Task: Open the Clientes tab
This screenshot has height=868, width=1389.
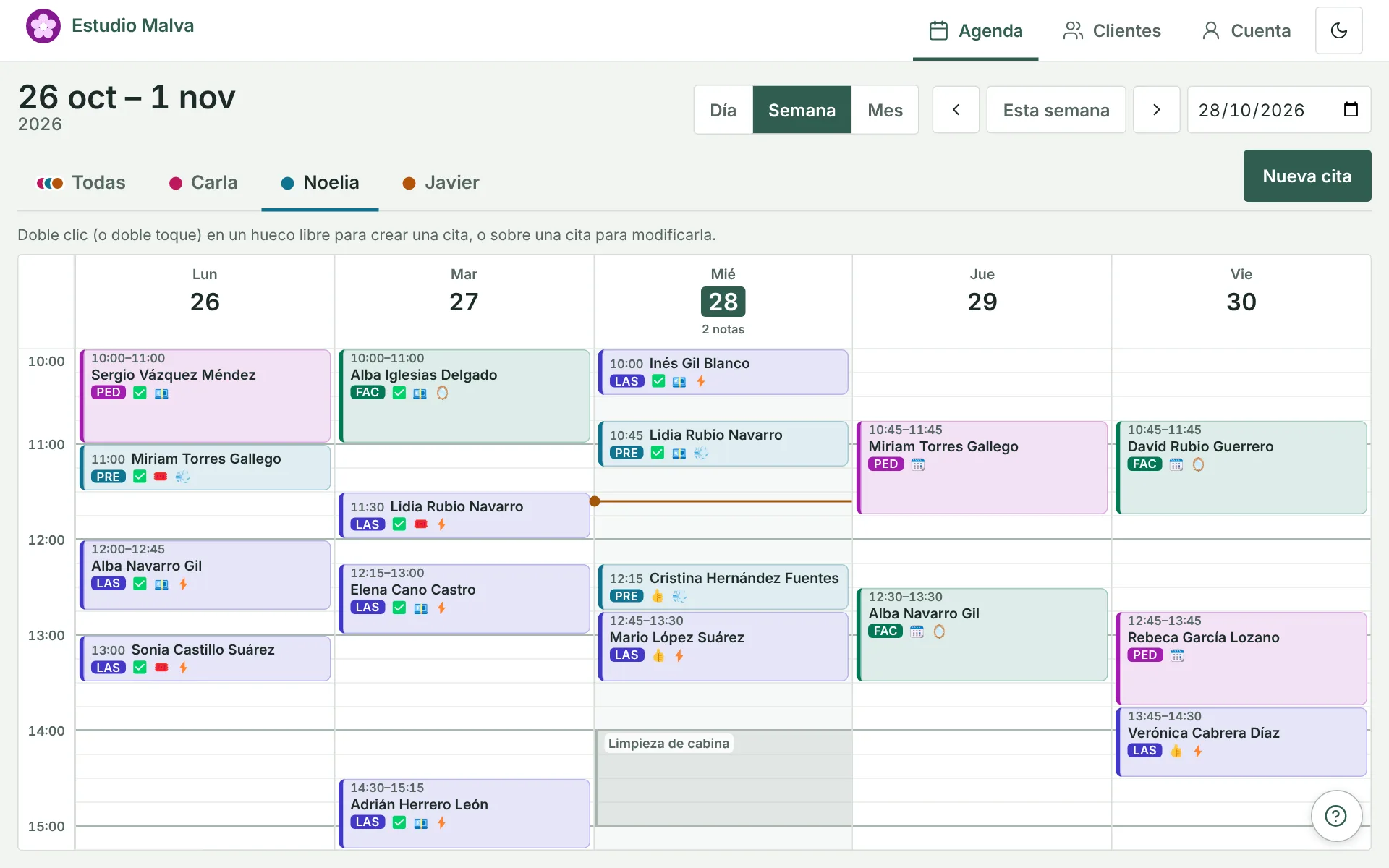Action: click(x=1112, y=30)
